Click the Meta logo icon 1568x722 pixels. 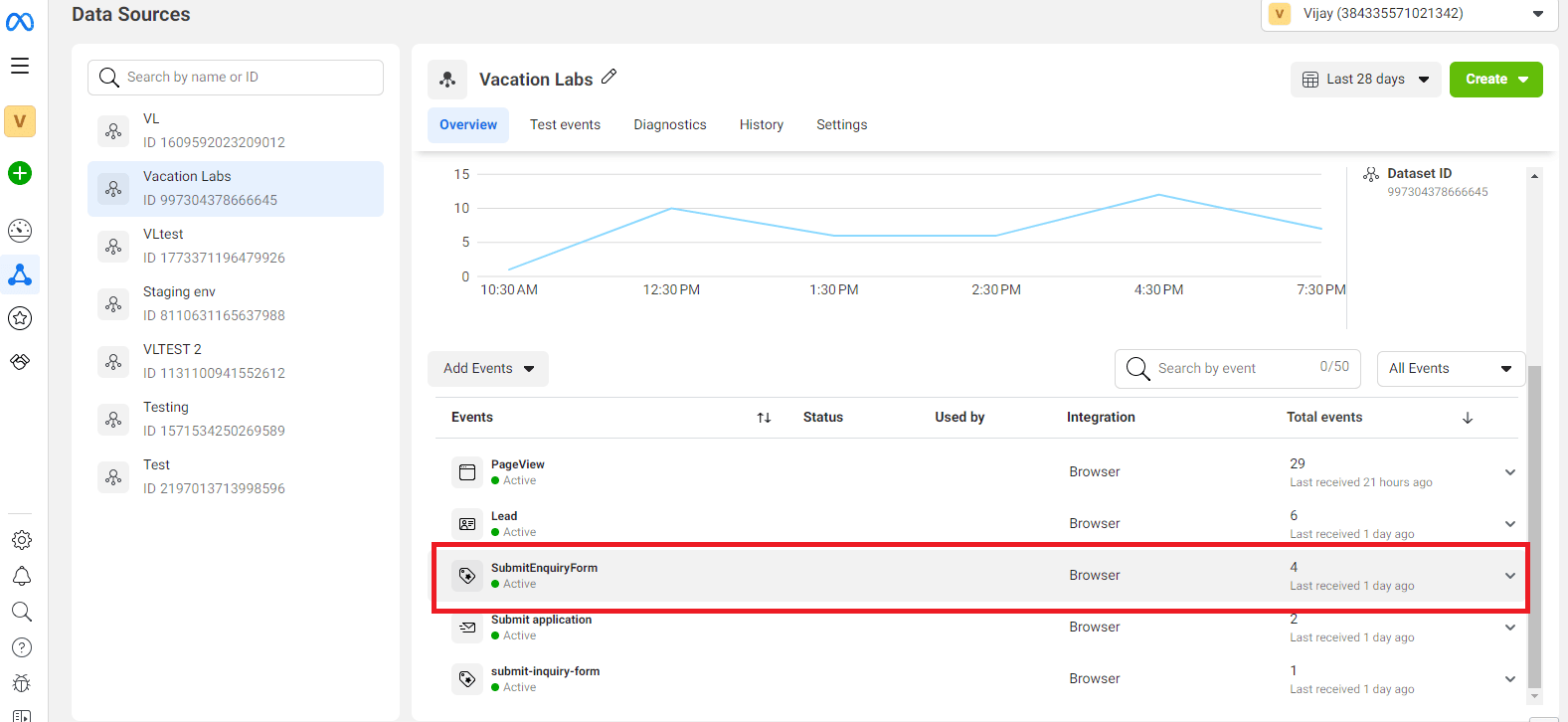[x=20, y=21]
